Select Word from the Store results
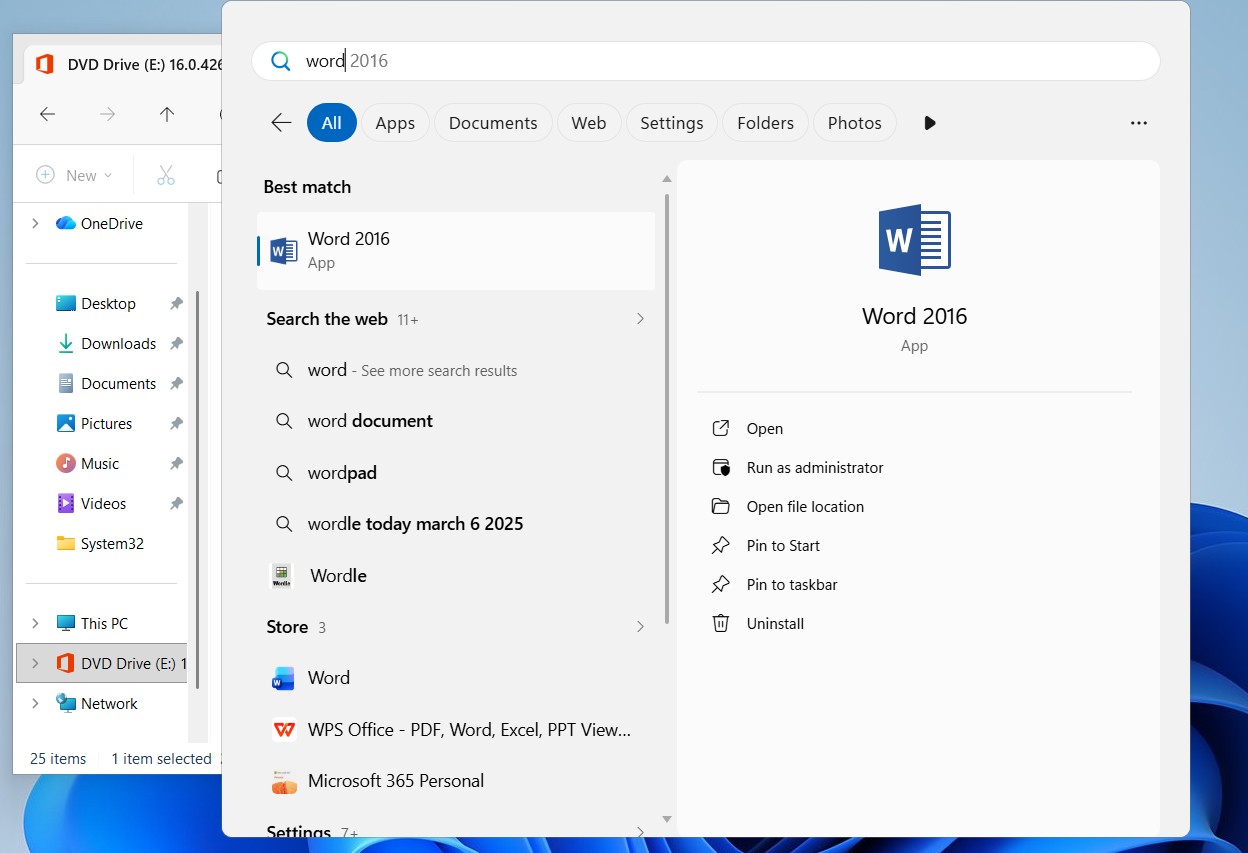 pyautogui.click(x=329, y=677)
